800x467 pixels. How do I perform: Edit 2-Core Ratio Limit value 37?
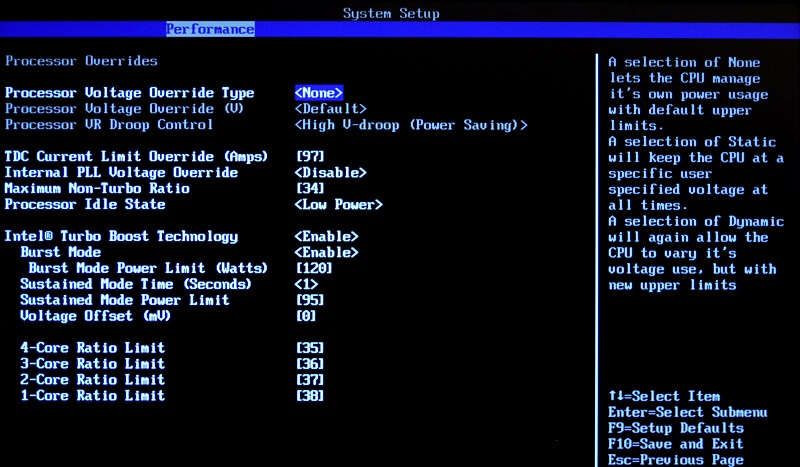click(x=310, y=380)
